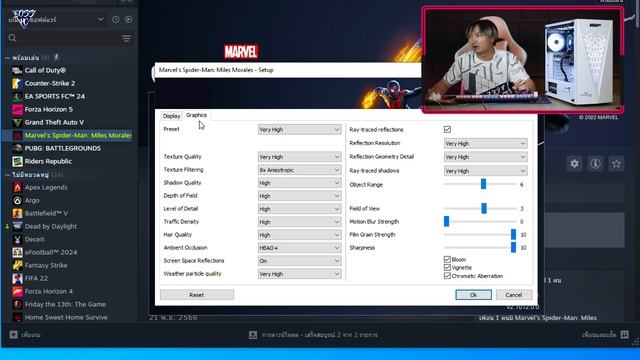Click the add game plus icon
The width and height of the screenshot is (640, 360).
(13, 335)
